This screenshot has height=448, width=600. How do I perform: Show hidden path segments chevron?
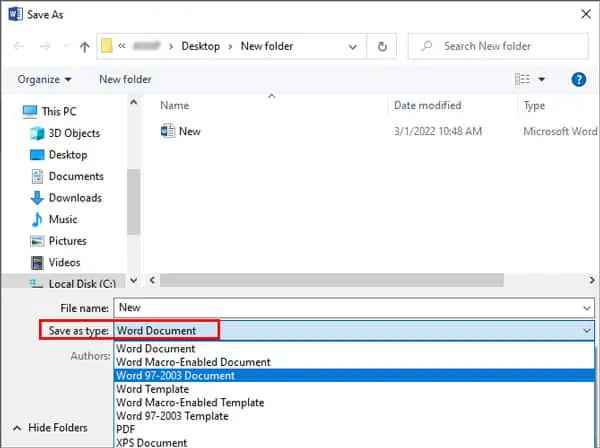click(122, 46)
